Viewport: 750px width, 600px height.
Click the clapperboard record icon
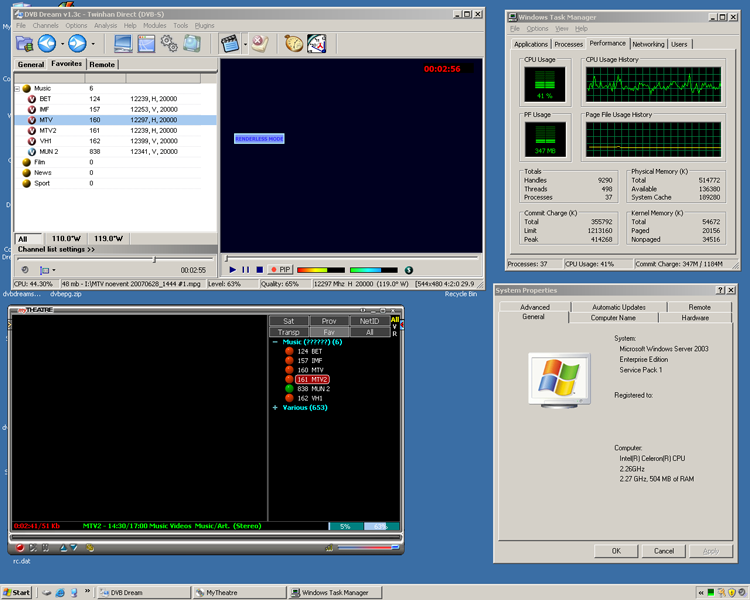(x=230, y=44)
